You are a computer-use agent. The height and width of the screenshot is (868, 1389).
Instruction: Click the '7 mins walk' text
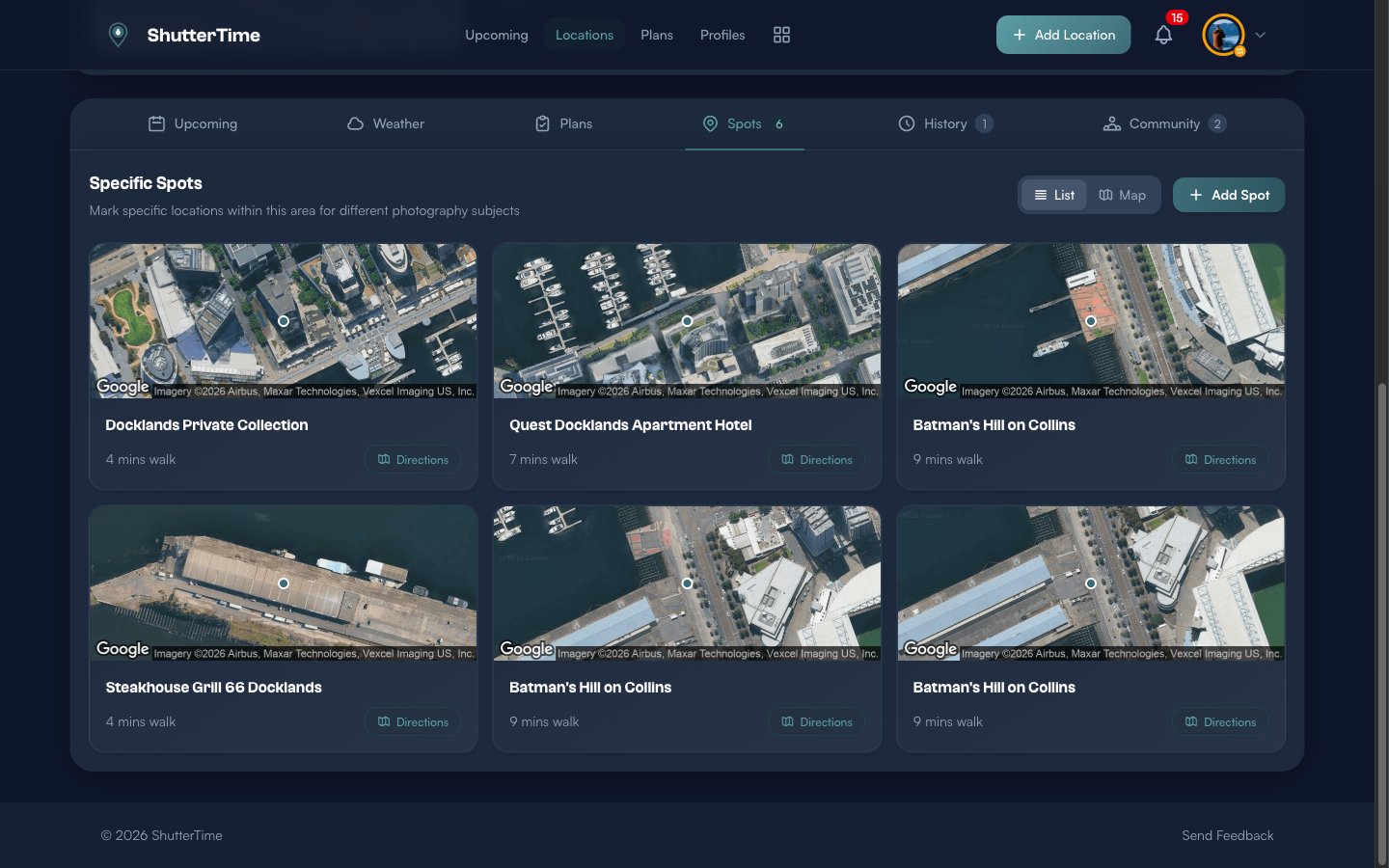pos(543,460)
